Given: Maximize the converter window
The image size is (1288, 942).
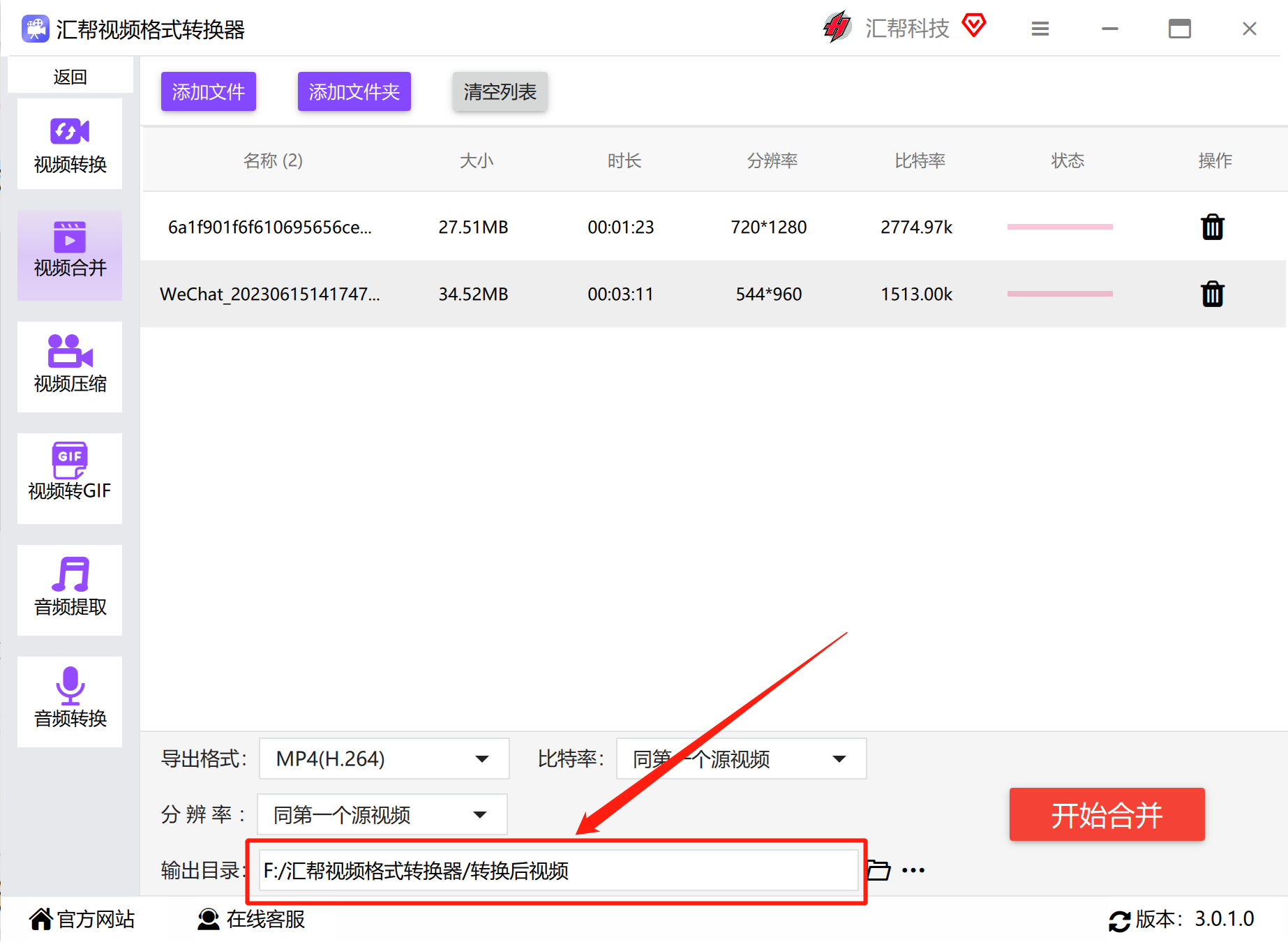Looking at the screenshot, I should [1180, 29].
